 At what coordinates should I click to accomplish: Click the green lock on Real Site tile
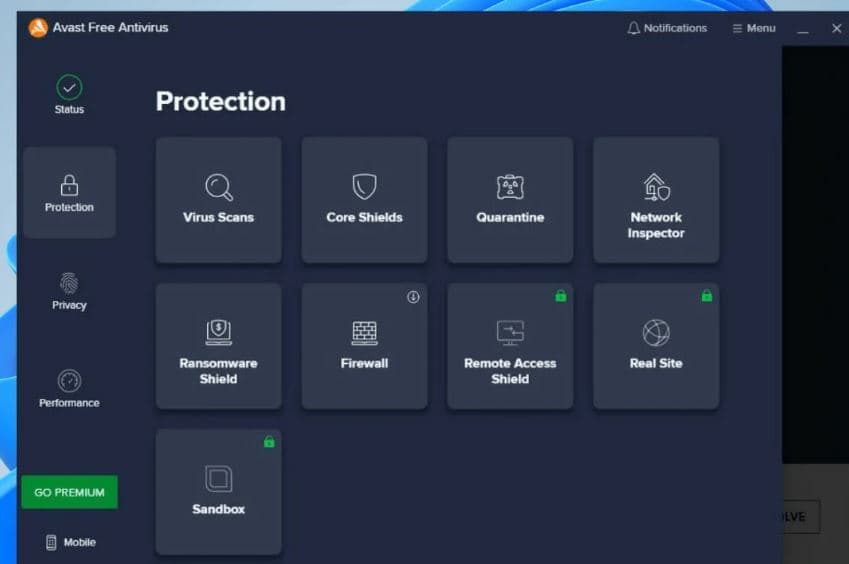tap(706, 296)
